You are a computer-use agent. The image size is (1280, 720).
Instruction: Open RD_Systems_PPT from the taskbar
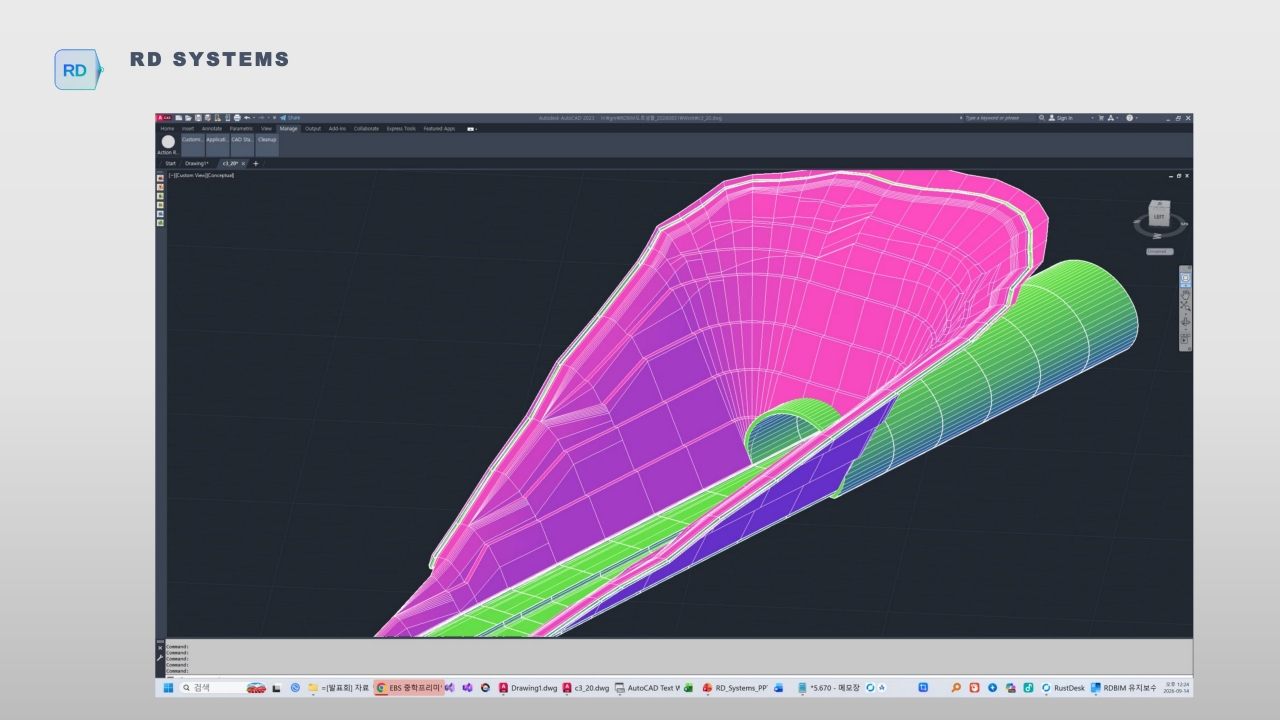click(735, 688)
